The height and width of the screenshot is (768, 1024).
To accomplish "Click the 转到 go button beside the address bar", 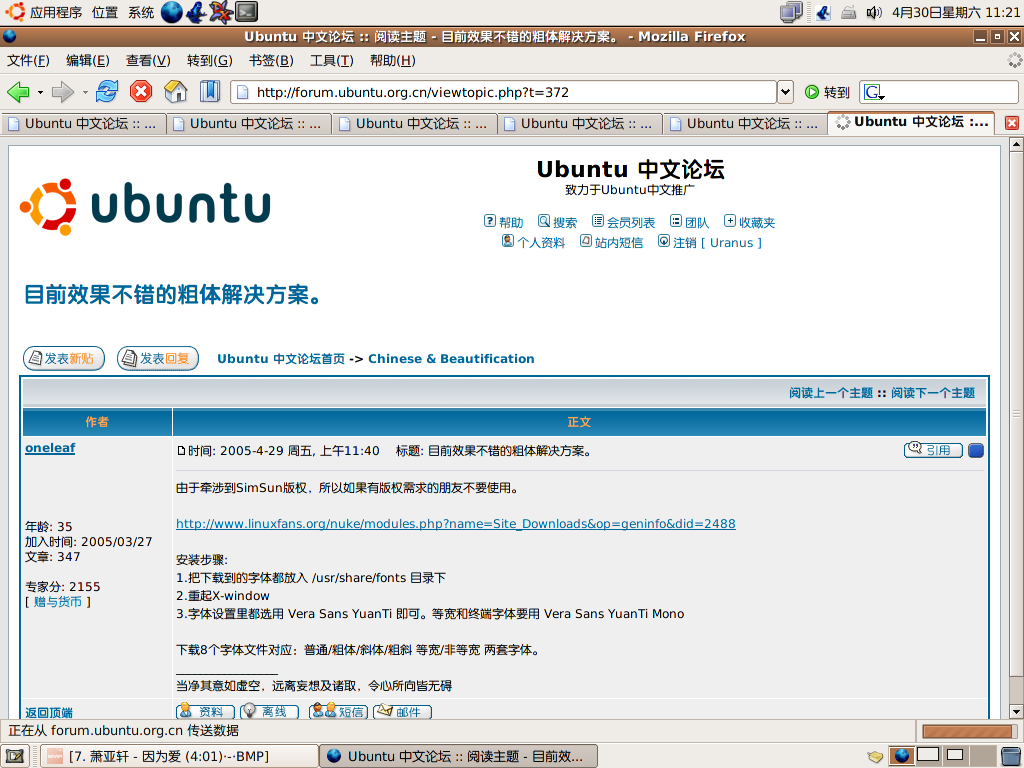I will click(827, 92).
